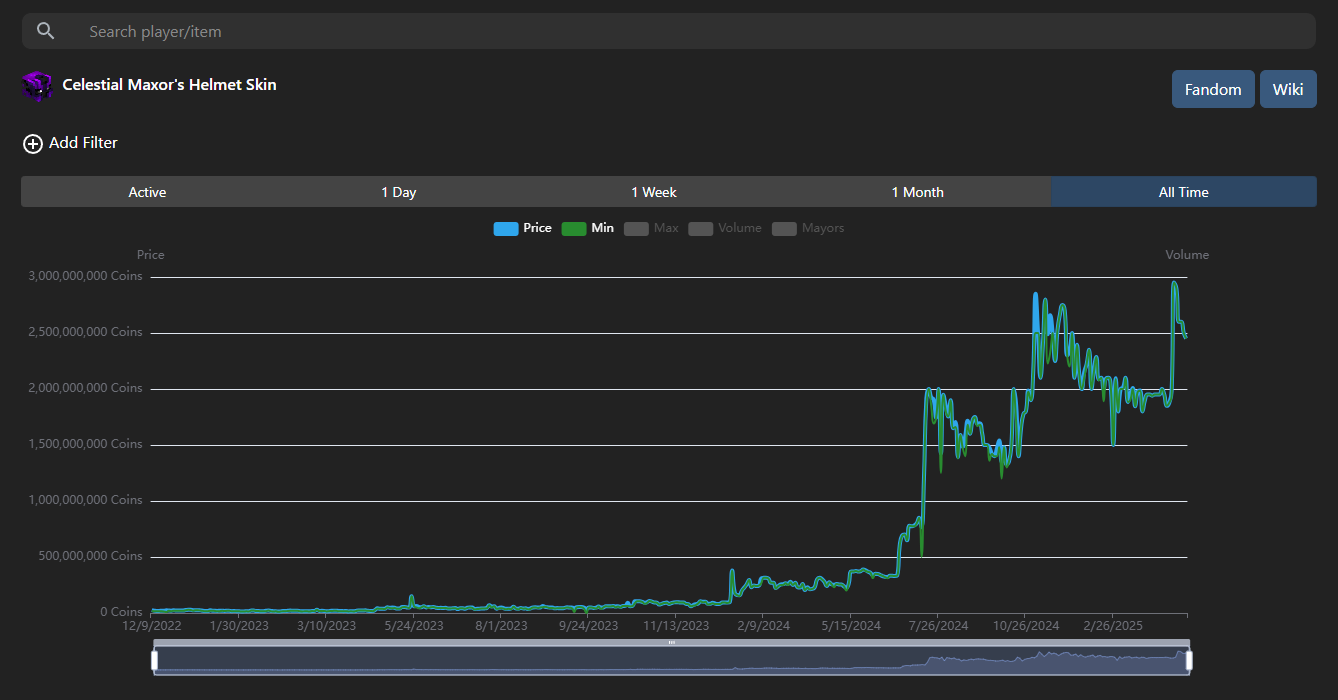Screen dimensions: 1338x700
Task: Click the 7/26/2024 date label
Action: point(938,626)
